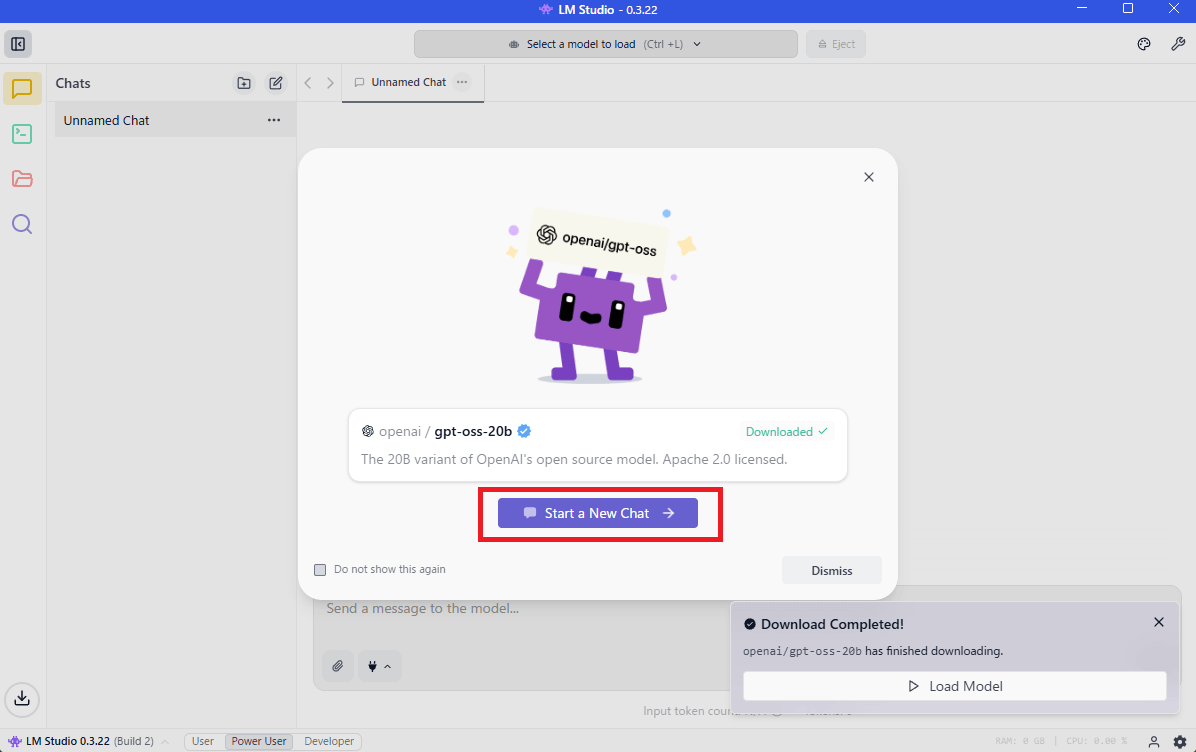The height and width of the screenshot is (752, 1196).
Task: Go back with the left arrow
Action: 308,82
